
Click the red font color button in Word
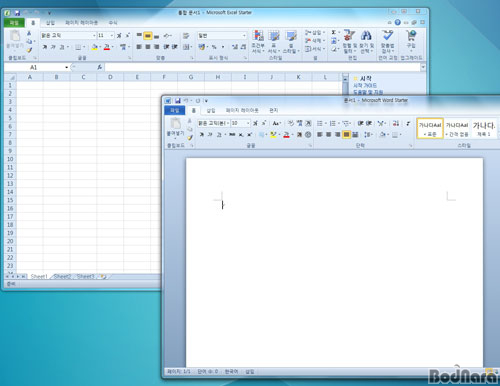(x=286, y=135)
